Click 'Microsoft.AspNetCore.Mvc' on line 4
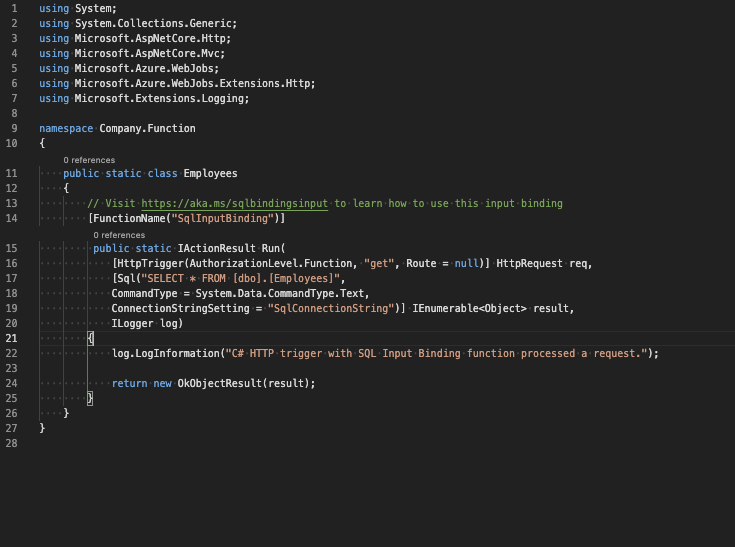This screenshot has height=547, width=735. pos(147,53)
